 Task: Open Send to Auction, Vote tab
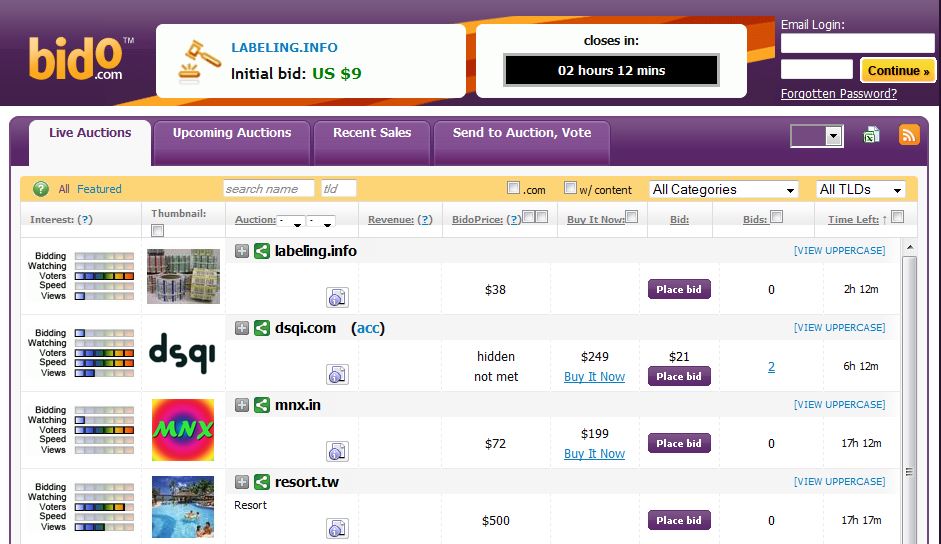[x=522, y=142]
